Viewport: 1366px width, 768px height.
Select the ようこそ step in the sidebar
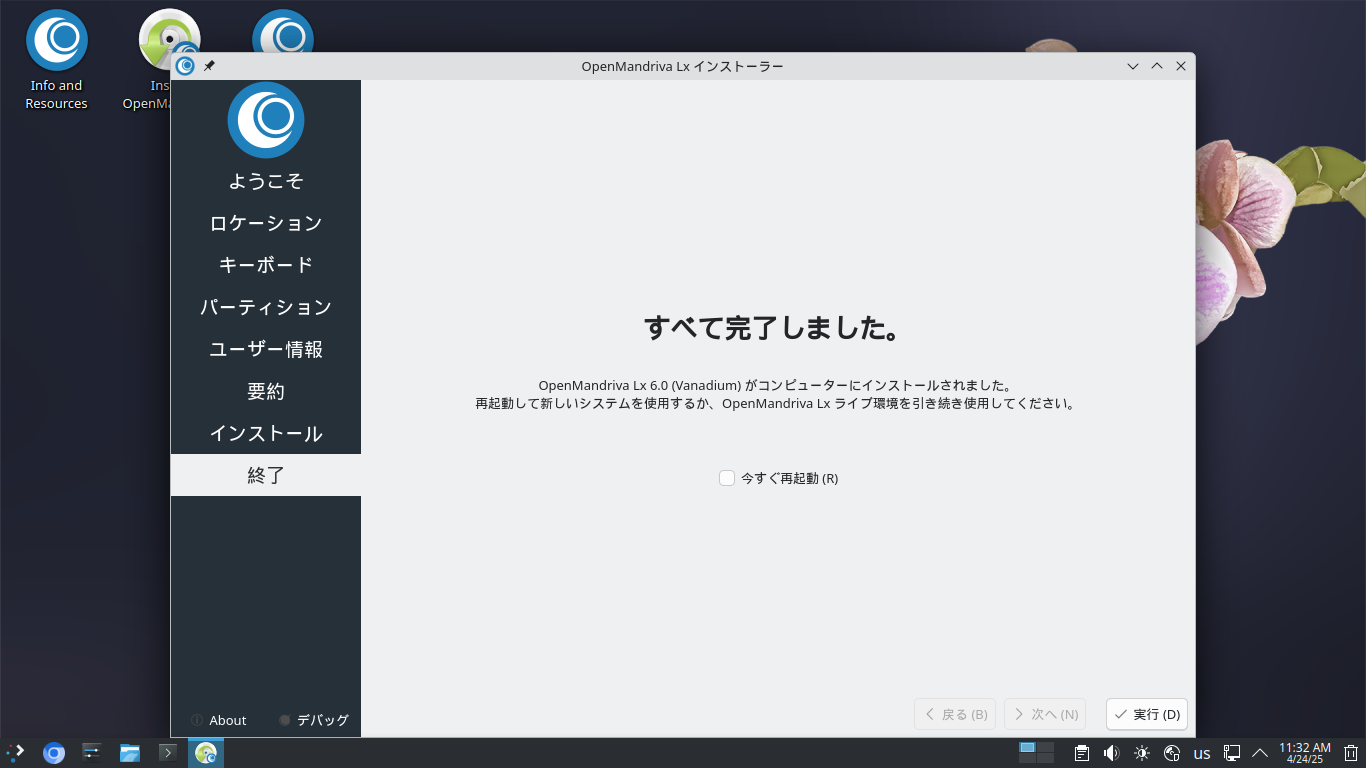(266, 181)
